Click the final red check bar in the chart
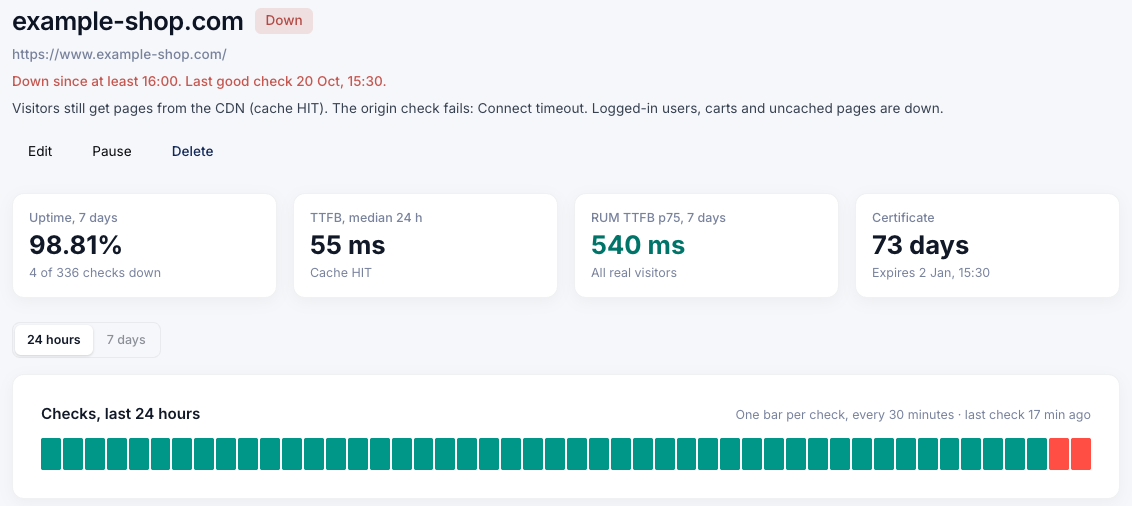The height and width of the screenshot is (506, 1132). pyautogui.click(x=1081, y=454)
